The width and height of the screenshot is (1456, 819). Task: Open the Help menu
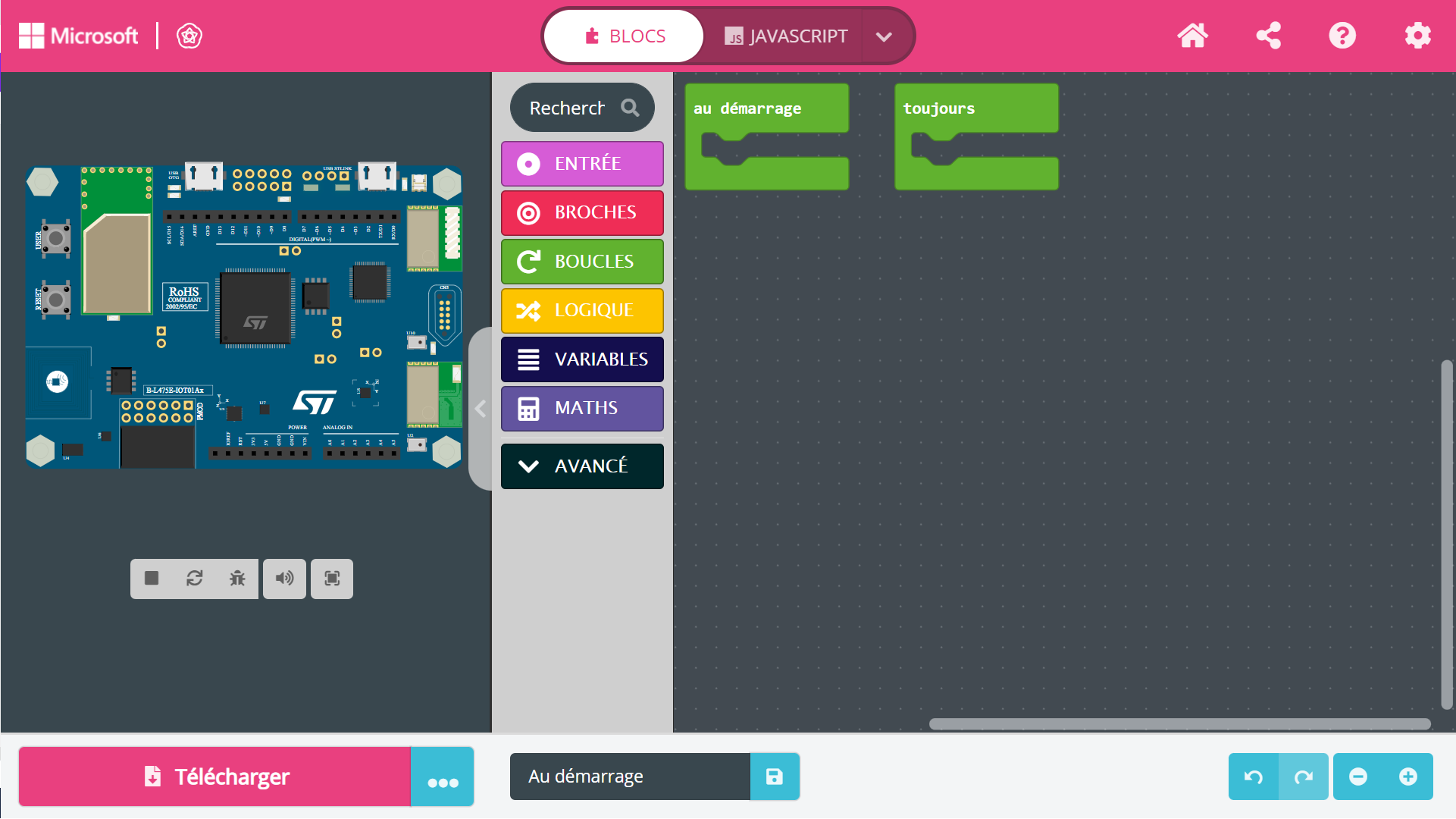(1342, 35)
